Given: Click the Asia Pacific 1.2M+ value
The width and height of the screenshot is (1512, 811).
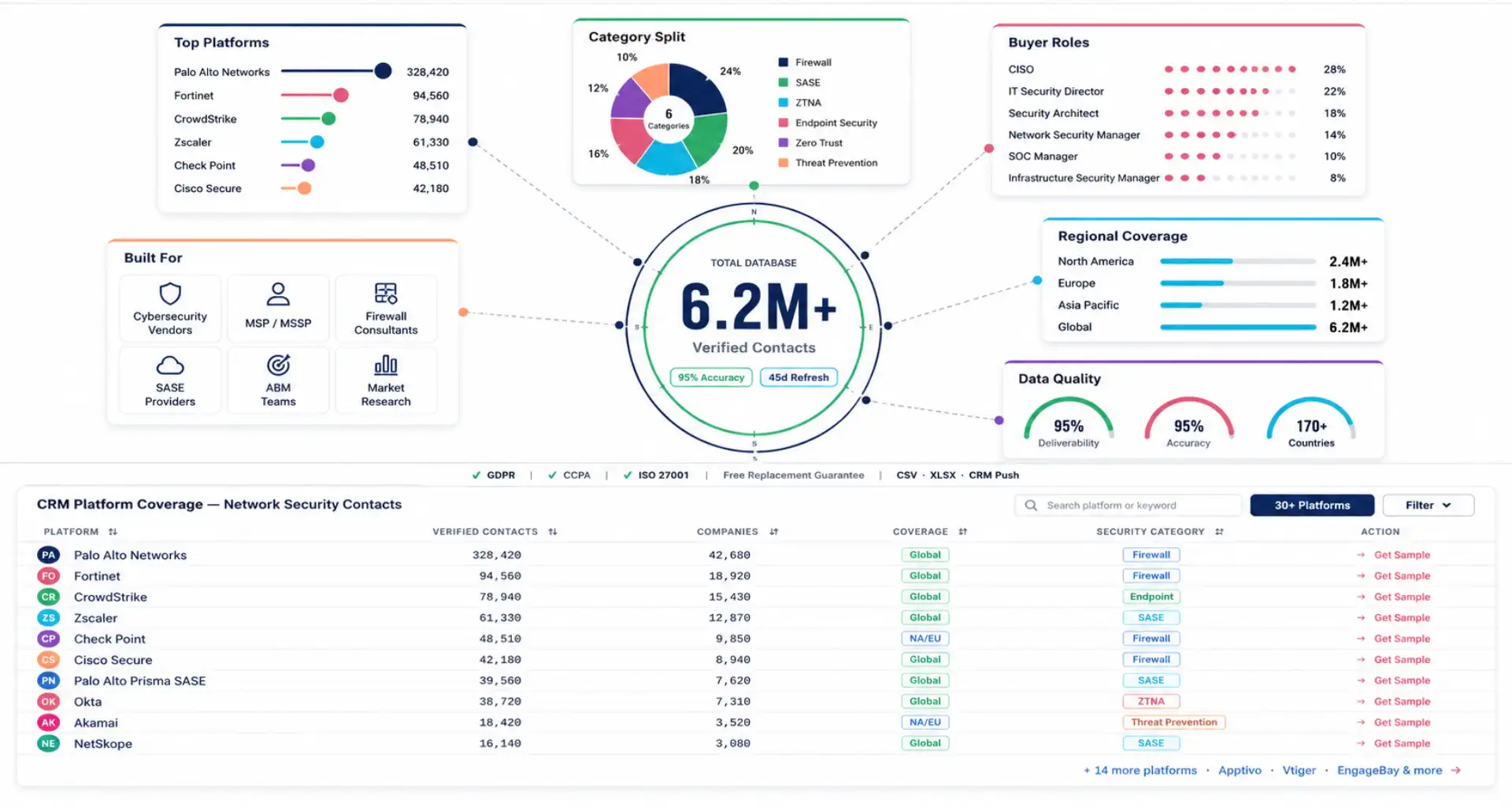Looking at the screenshot, I should point(1348,306).
